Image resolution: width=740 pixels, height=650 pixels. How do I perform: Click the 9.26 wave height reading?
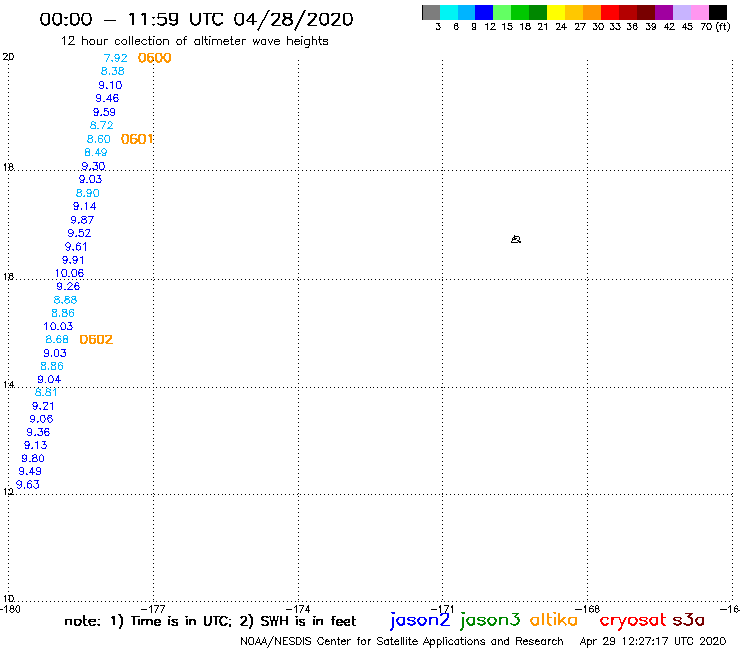(x=68, y=287)
